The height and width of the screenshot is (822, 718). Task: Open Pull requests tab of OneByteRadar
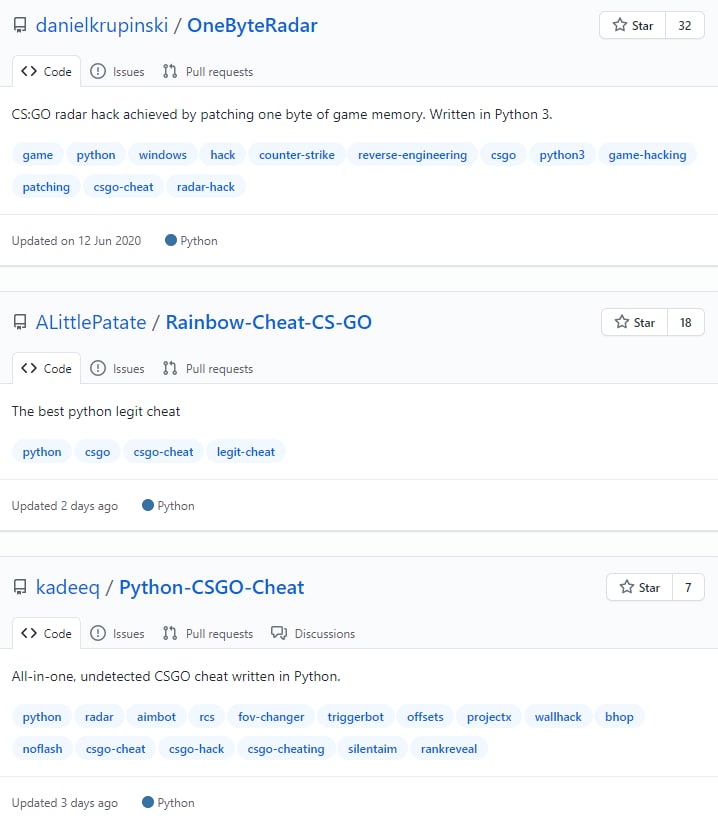click(208, 71)
